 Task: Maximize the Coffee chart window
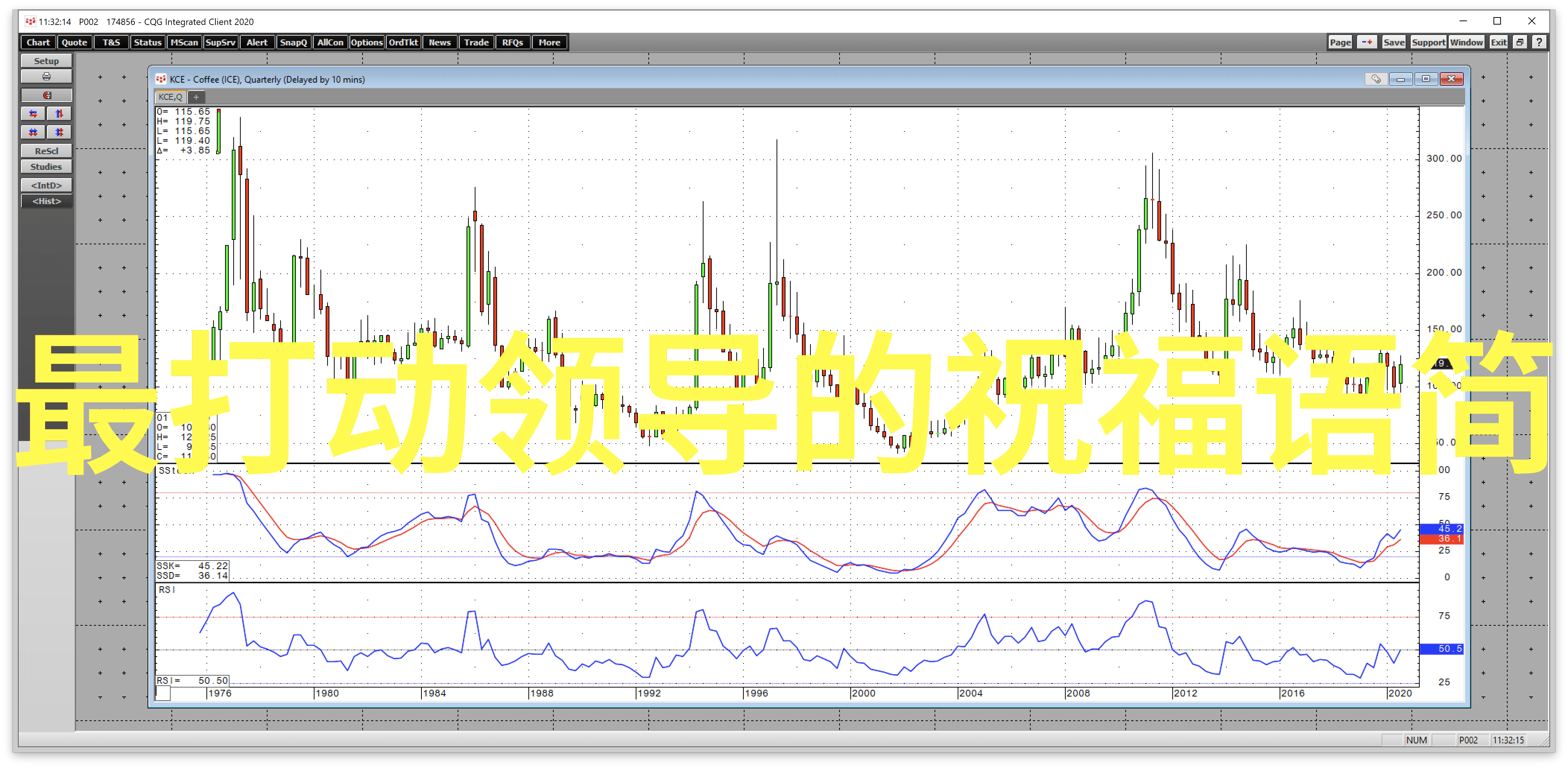click(1426, 79)
